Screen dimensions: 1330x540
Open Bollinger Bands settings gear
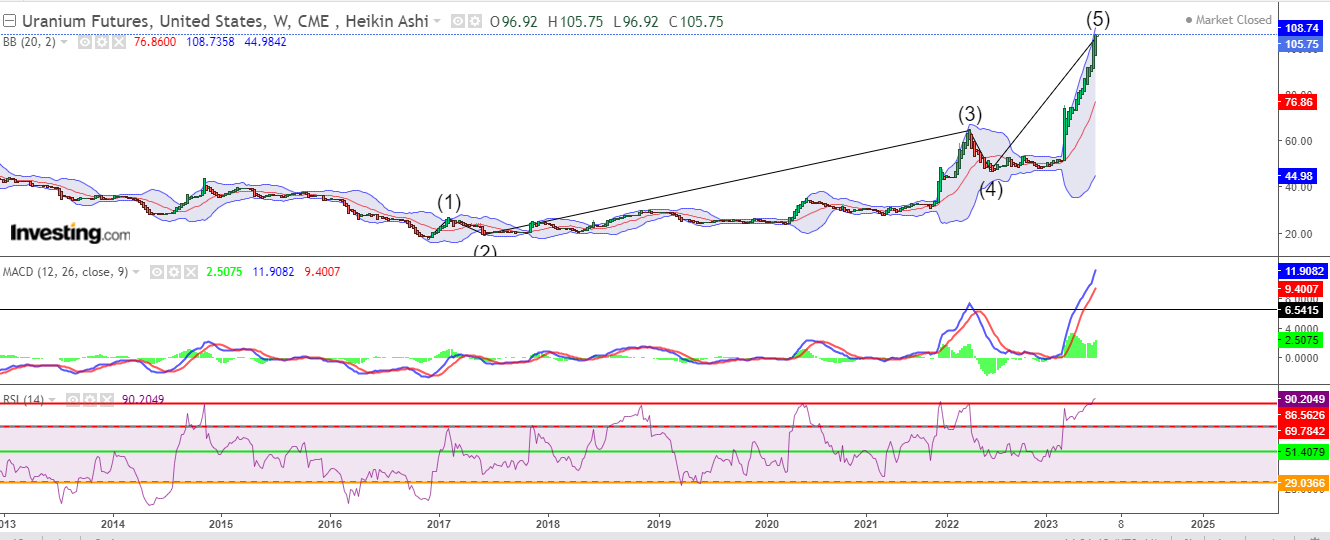tap(101, 42)
